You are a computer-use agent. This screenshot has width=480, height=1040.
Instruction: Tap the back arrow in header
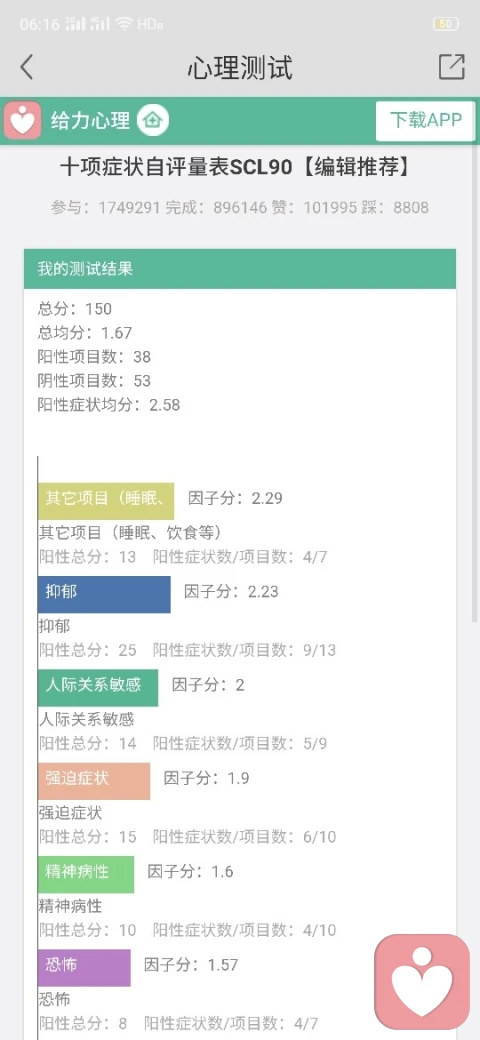(27, 67)
